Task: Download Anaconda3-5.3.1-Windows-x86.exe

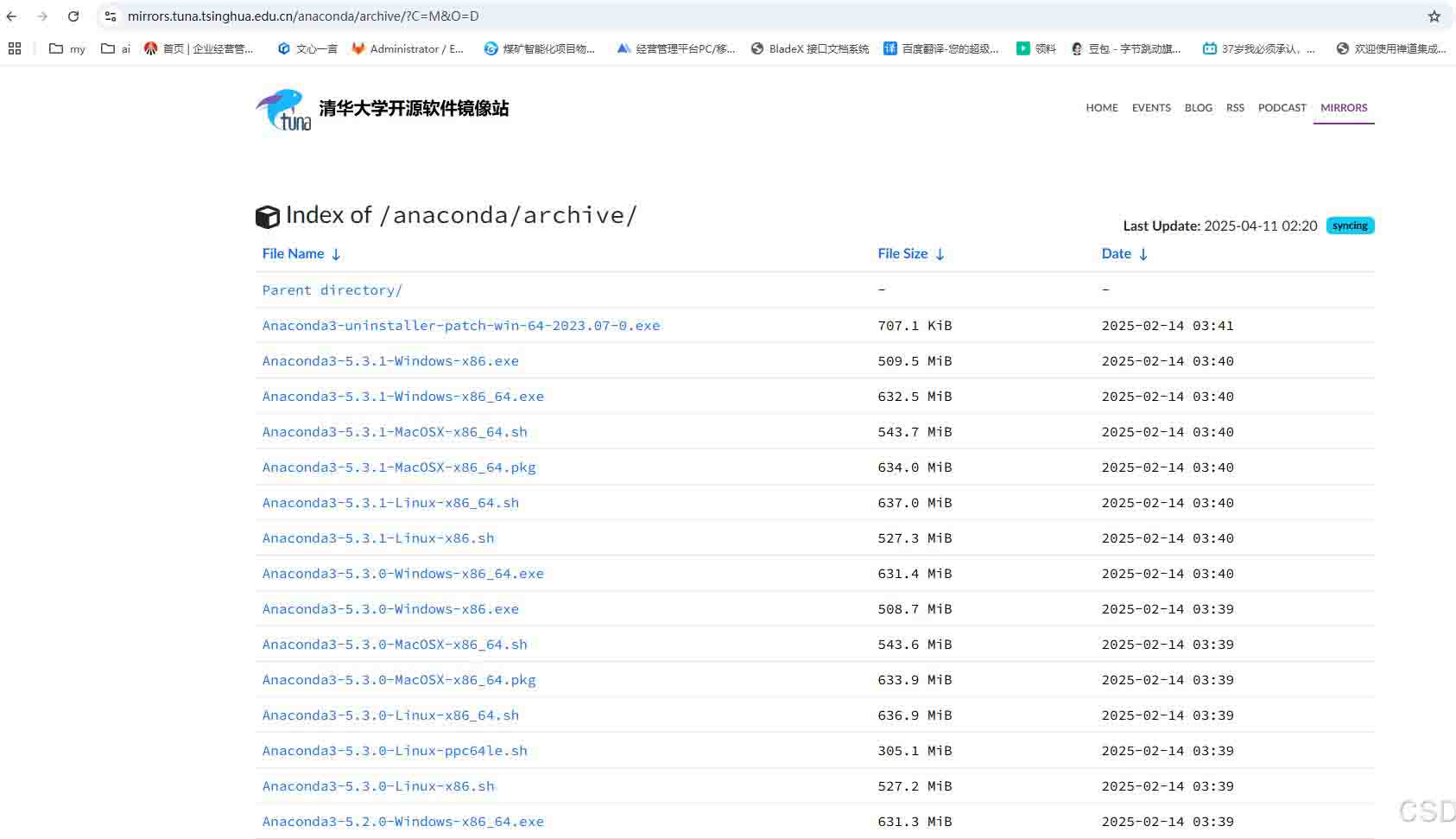Action: [390, 361]
